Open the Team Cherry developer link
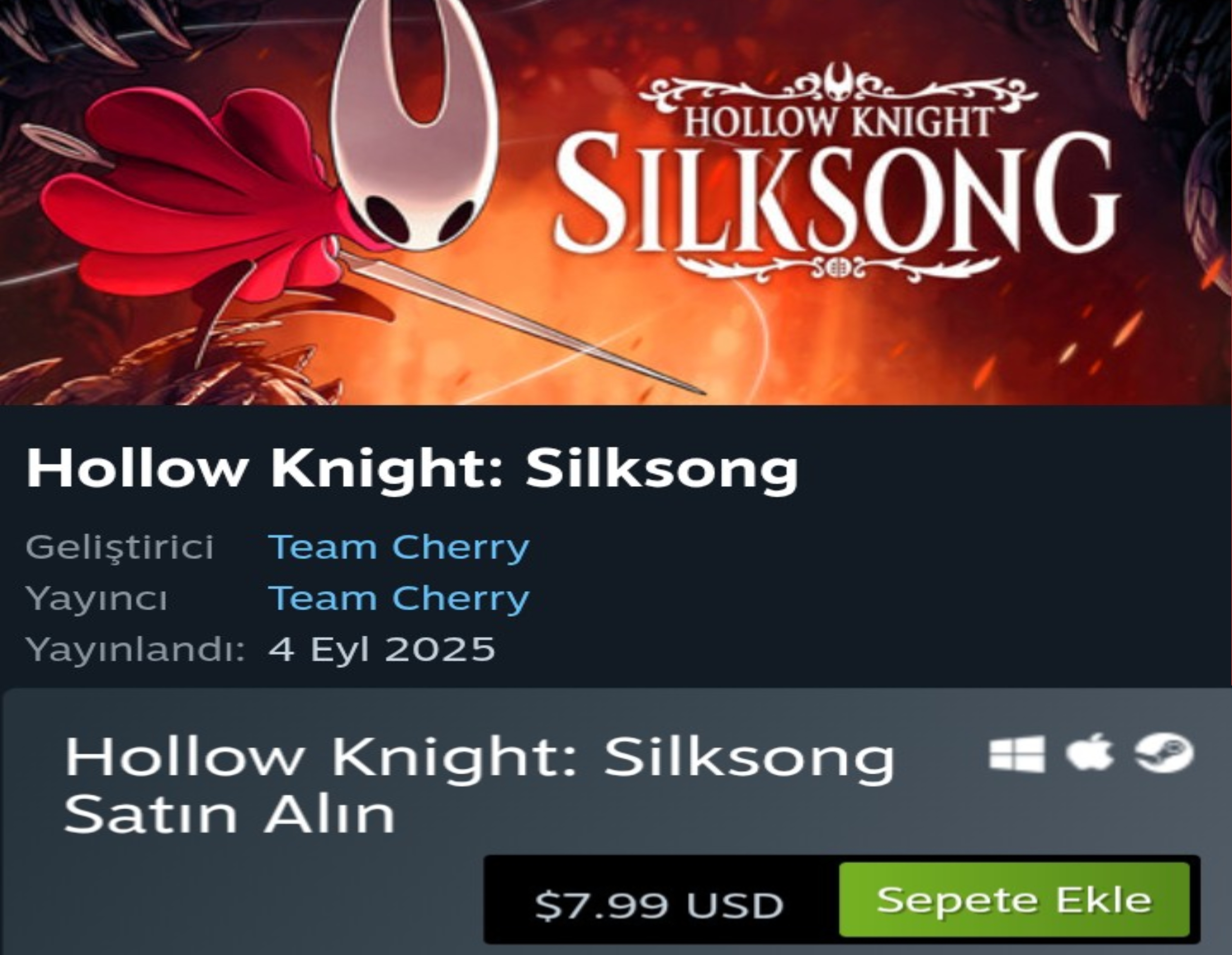This screenshot has width=1232, height=955. pos(399,546)
